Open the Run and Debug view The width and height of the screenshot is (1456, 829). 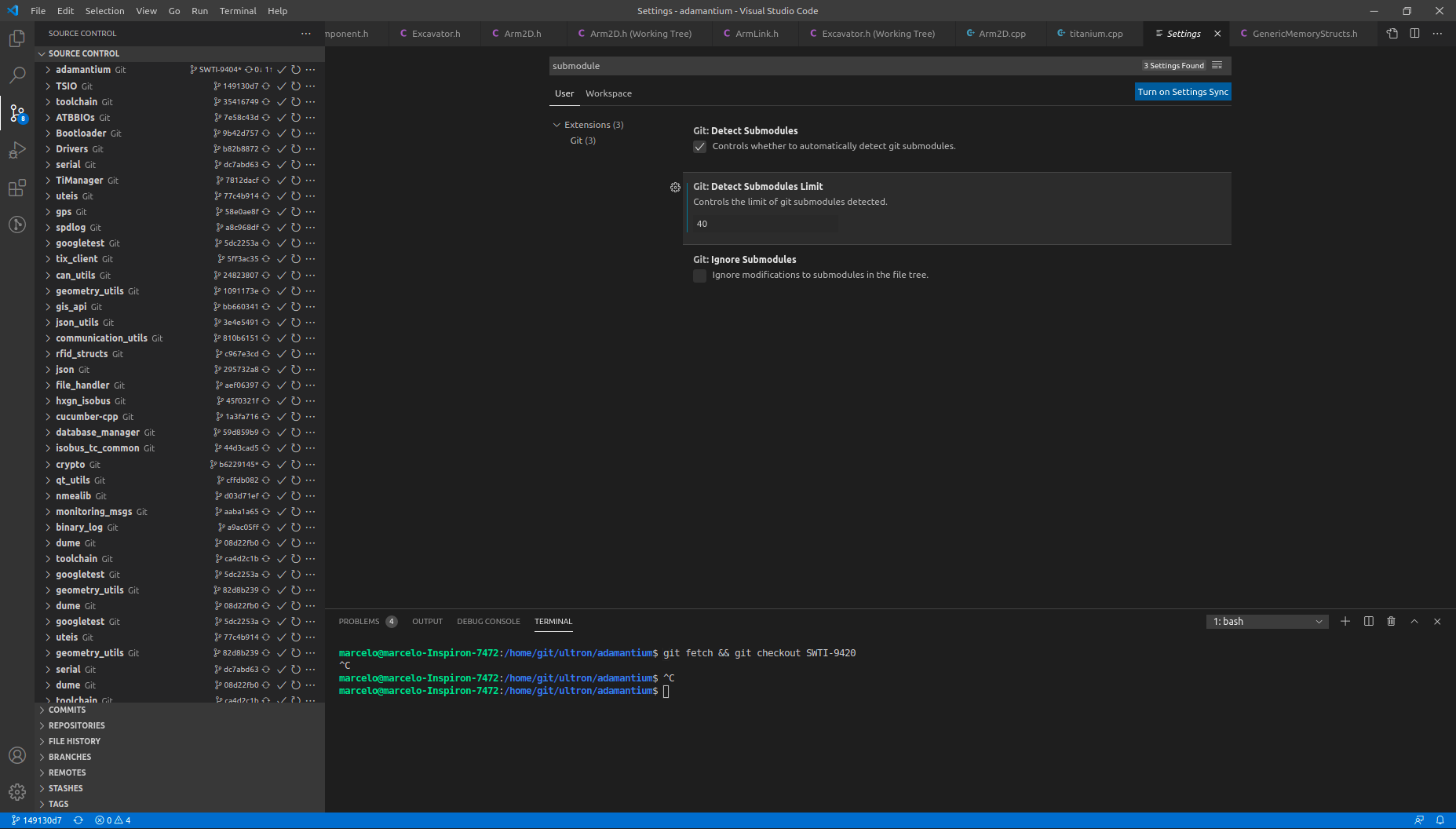point(17,150)
